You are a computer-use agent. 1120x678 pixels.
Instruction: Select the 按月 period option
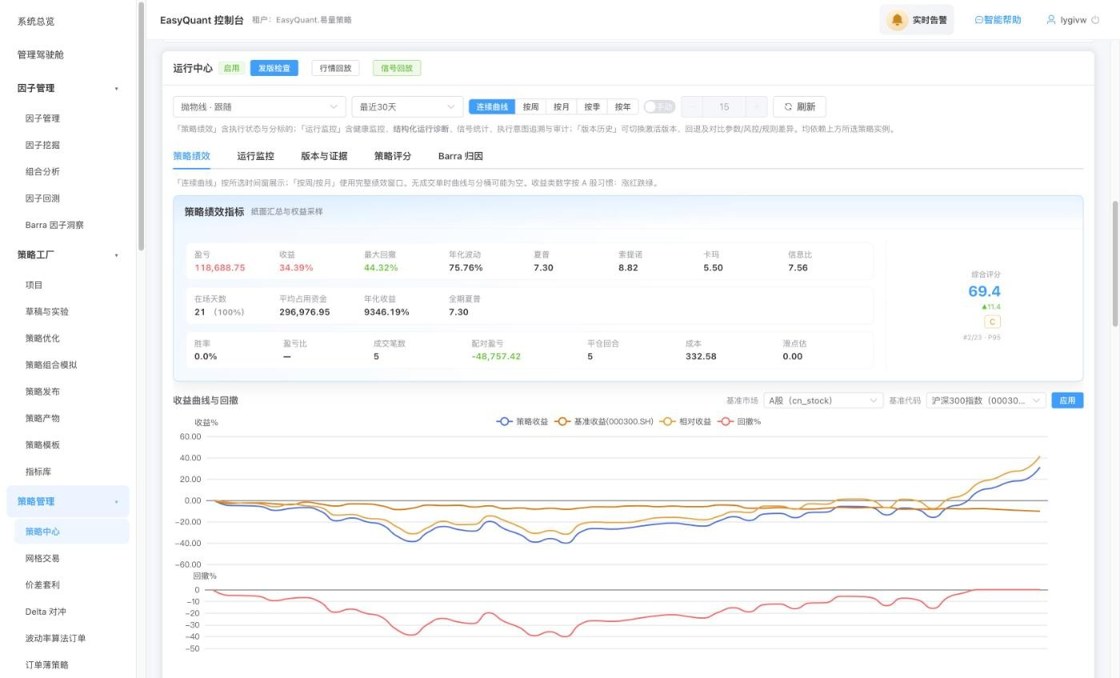561,106
